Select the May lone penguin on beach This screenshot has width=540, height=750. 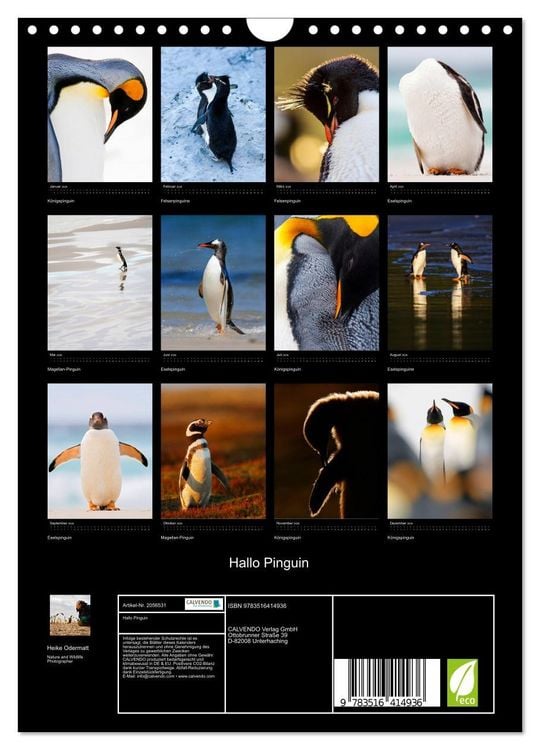click(x=100, y=283)
